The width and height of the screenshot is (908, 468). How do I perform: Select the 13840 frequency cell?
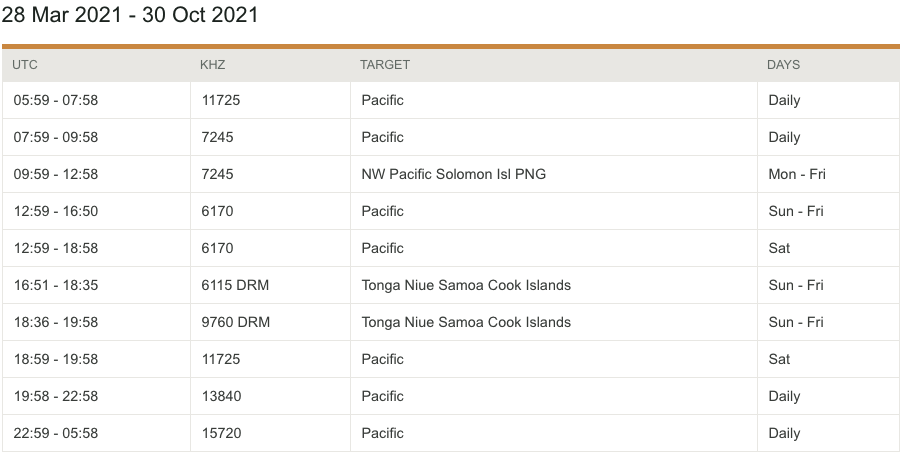221,396
